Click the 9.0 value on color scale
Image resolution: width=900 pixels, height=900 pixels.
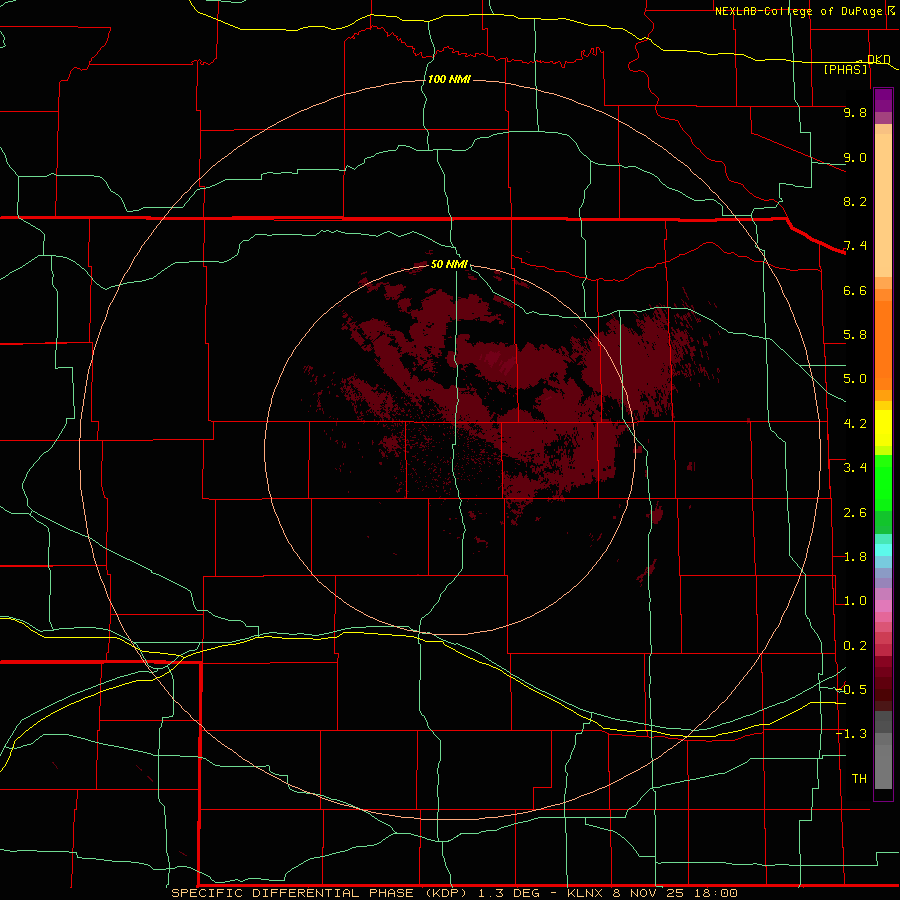coord(855,157)
